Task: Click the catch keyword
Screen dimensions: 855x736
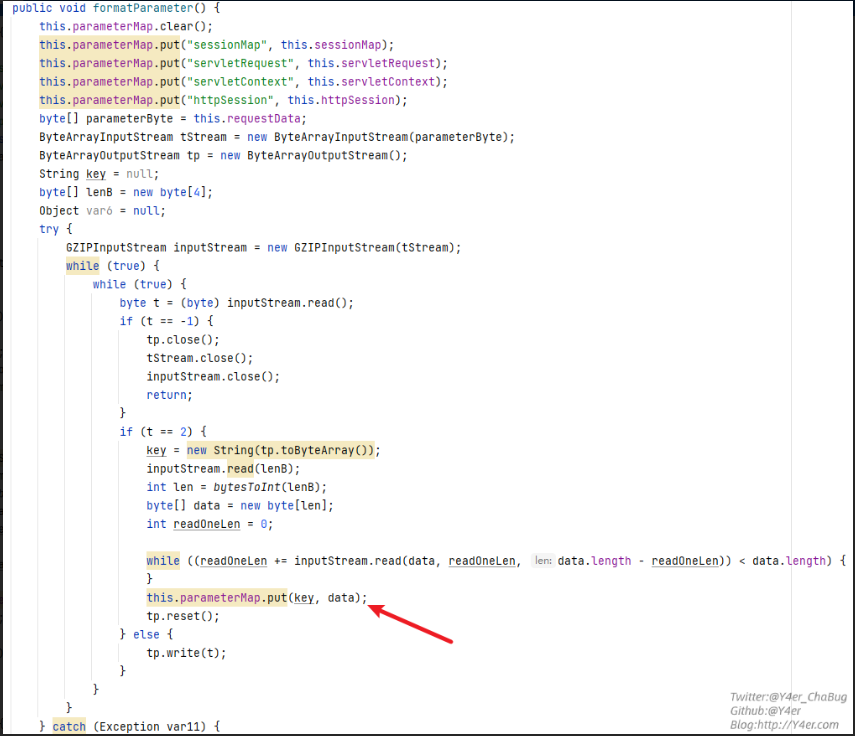Action: (x=69, y=727)
